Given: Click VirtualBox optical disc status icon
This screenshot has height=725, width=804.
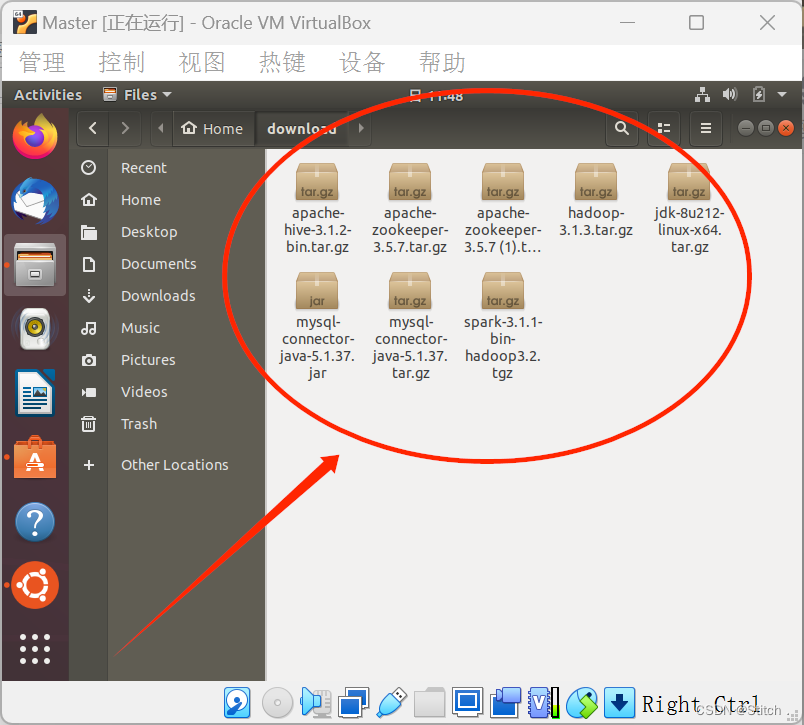Looking at the screenshot, I should pyautogui.click(x=277, y=702).
